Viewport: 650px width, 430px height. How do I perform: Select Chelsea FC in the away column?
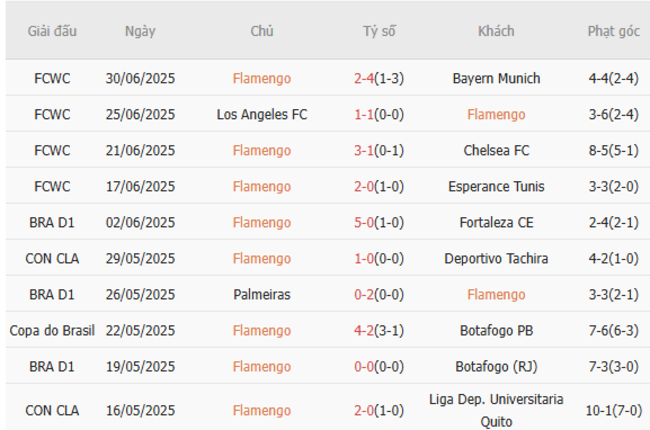coord(496,150)
